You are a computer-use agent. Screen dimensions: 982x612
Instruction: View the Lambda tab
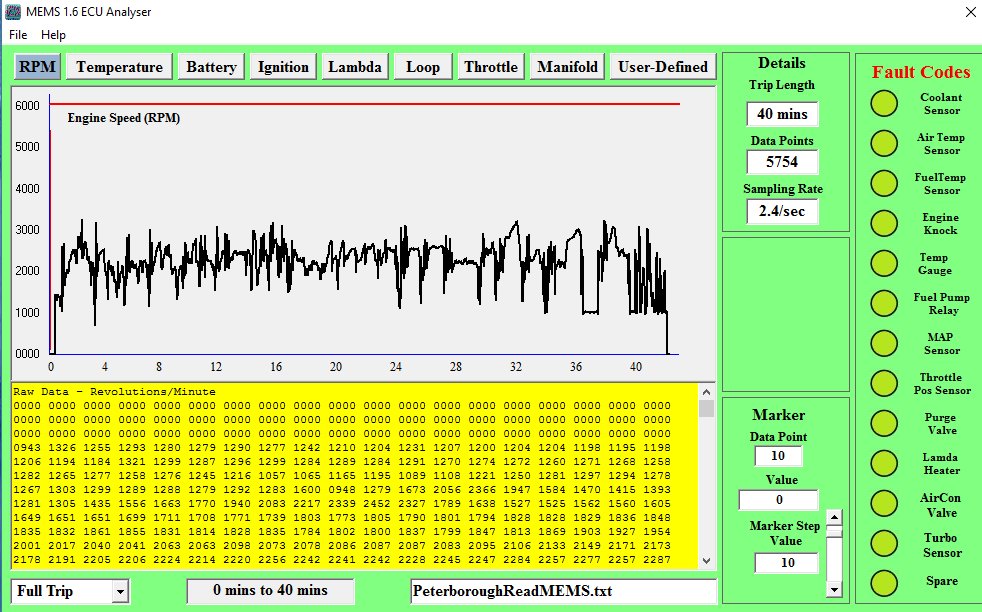pos(354,66)
